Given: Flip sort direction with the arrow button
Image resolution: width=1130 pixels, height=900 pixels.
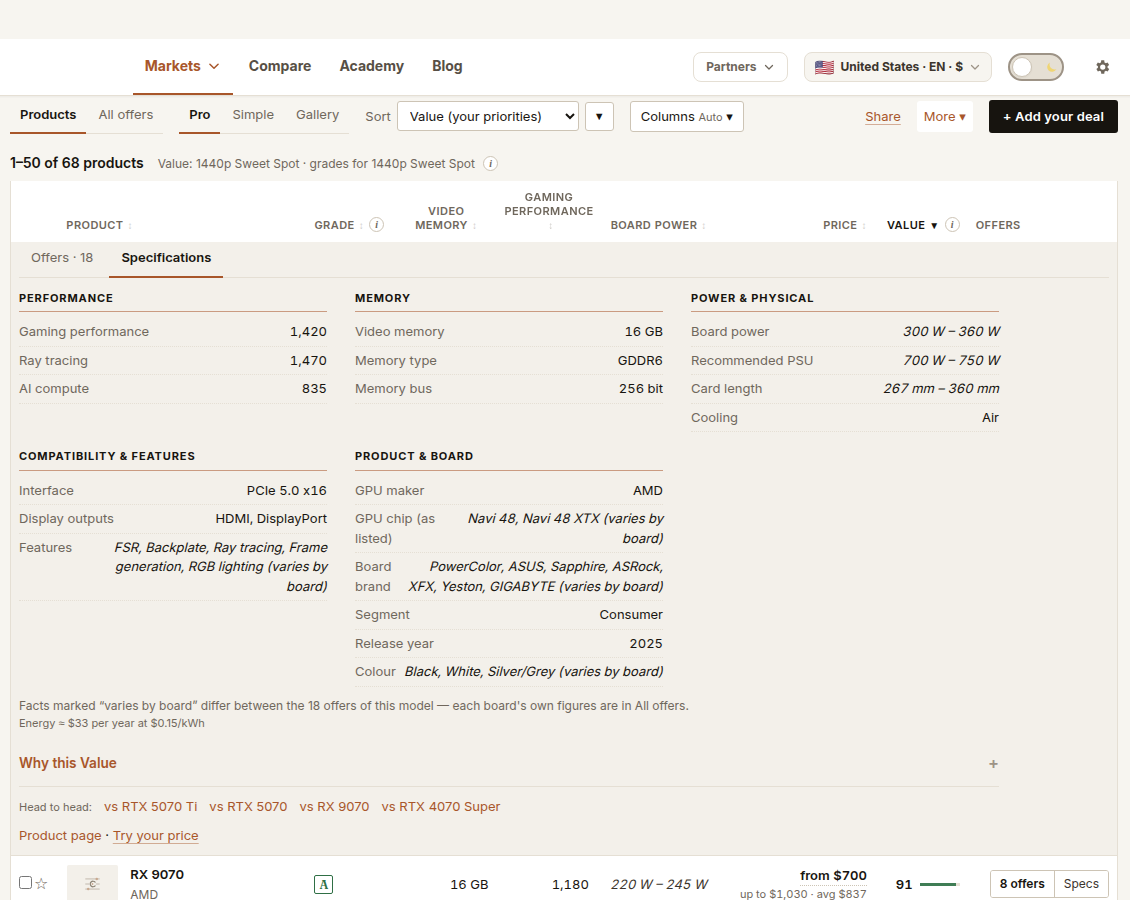Looking at the screenshot, I should coord(599,117).
